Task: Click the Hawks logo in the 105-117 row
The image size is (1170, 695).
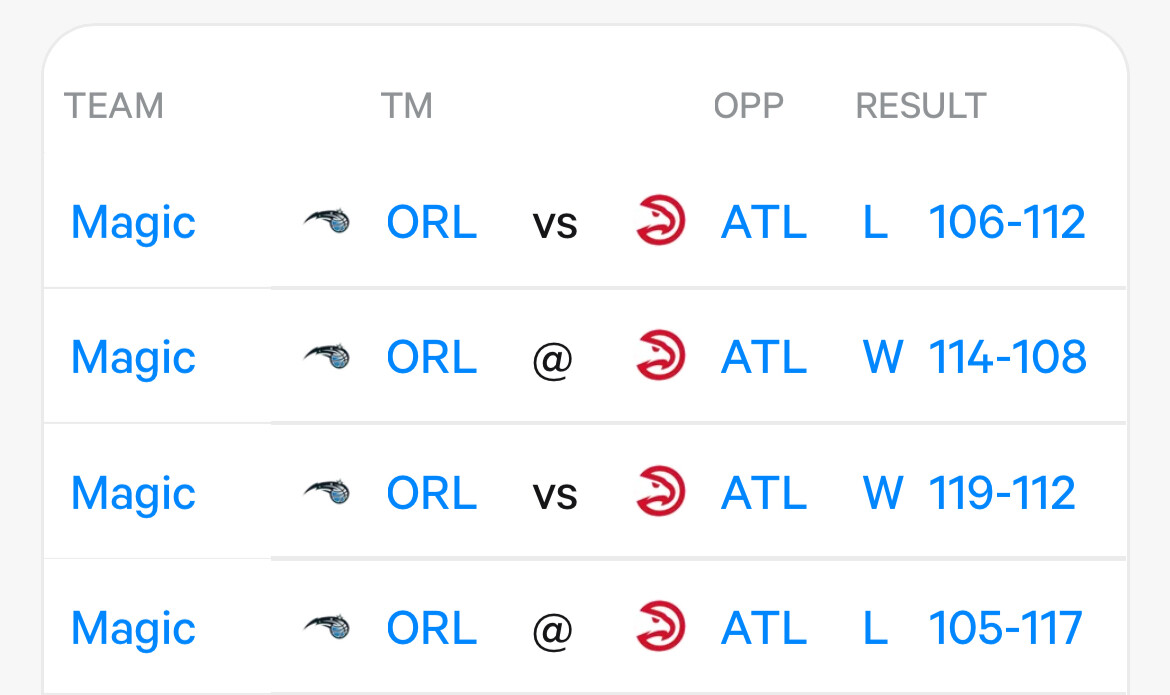Action: tap(660, 626)
